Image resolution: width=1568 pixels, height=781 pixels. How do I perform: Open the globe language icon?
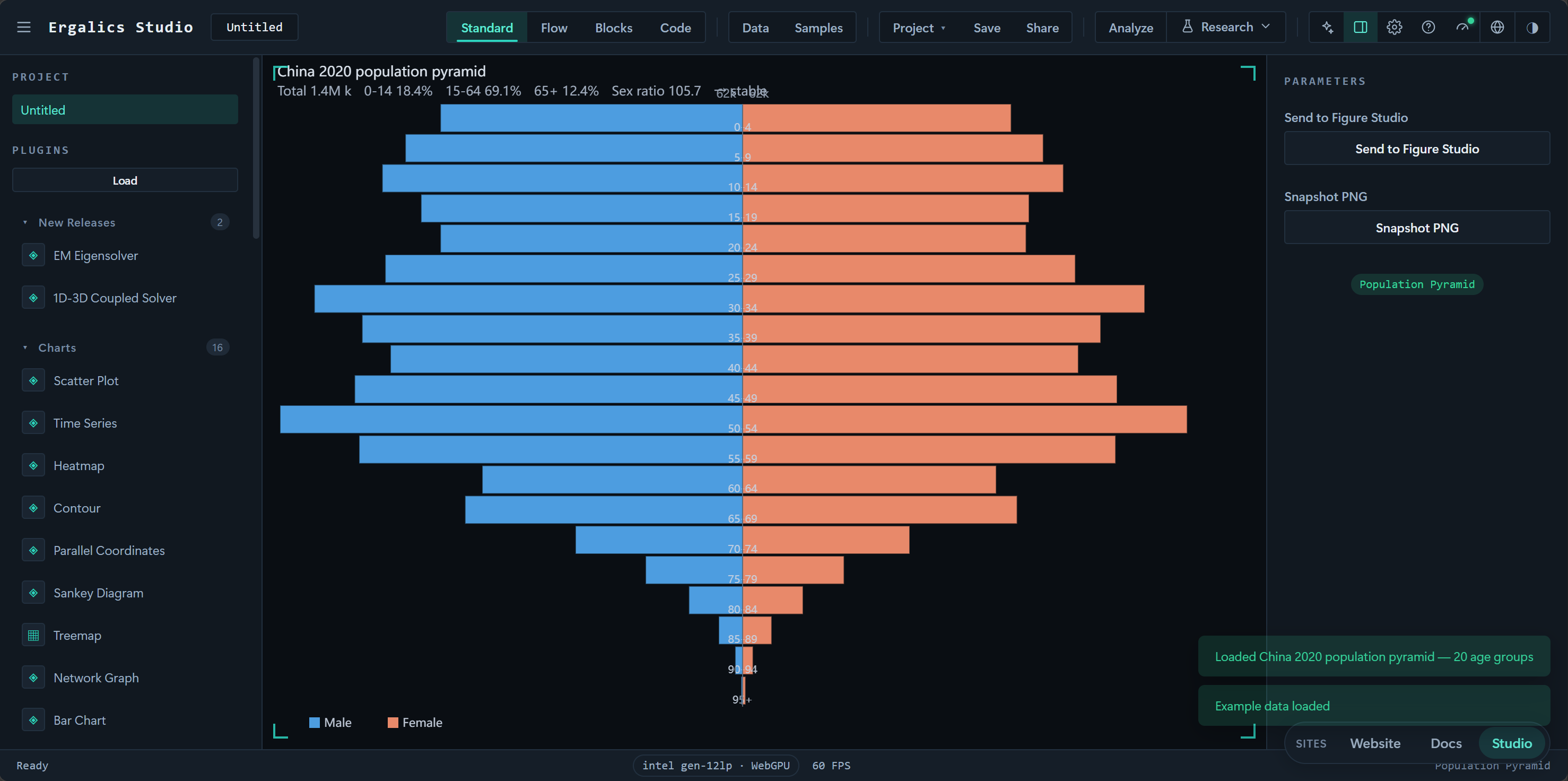[x=1497, y=28]
